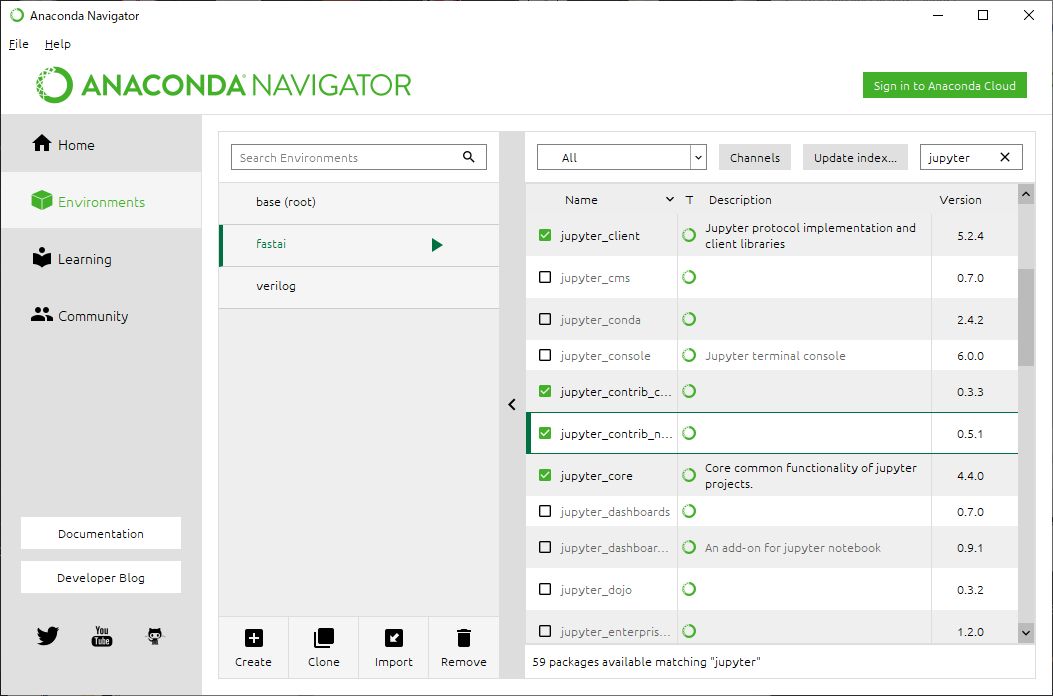Clear the jupyter package search text
Image resolution: width=1053 pixels, height=696 pixels.
click(x=1005, y=157)
